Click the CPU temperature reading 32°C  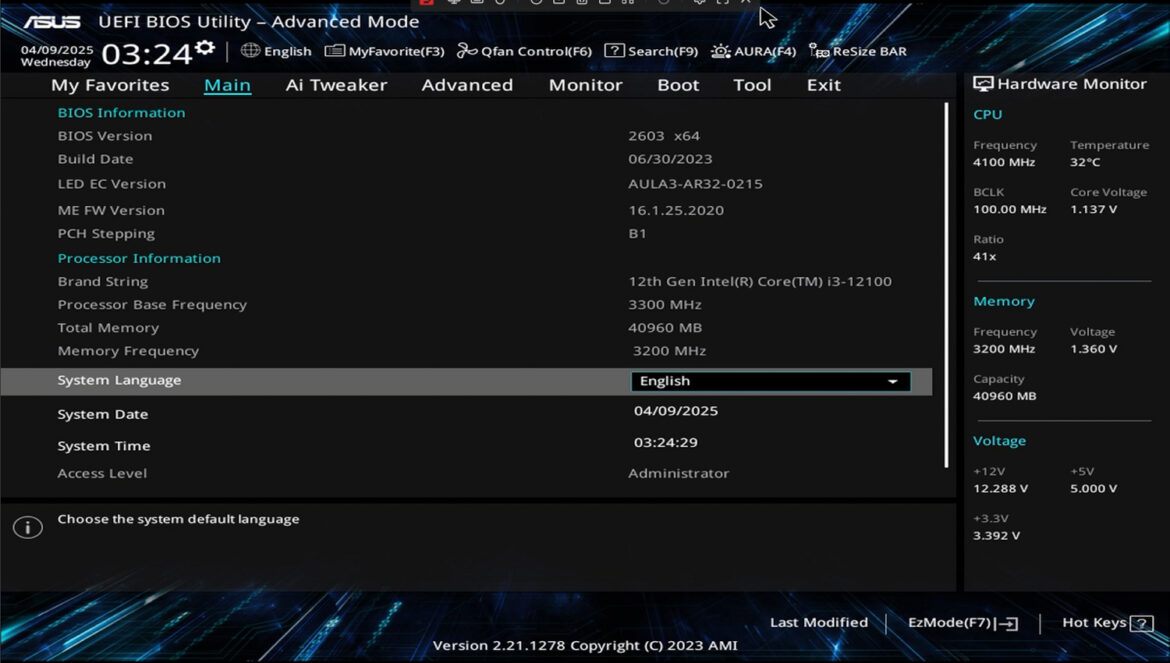click(1085, 163)
